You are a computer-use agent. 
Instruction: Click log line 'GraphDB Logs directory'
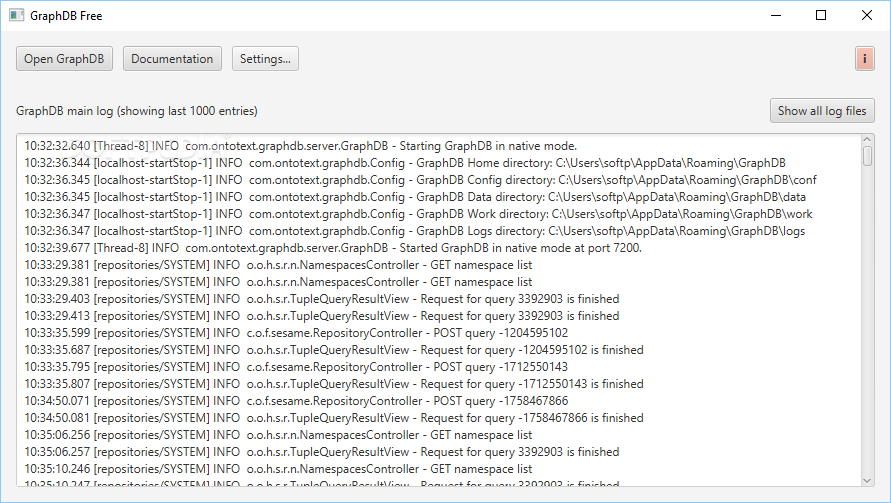[415, 231]
